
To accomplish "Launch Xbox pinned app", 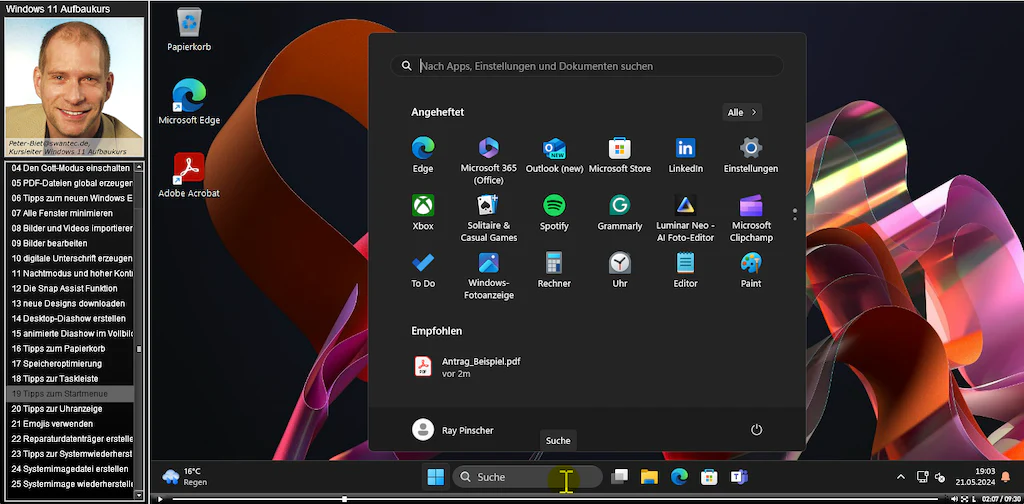I will (x=423, y=212).
